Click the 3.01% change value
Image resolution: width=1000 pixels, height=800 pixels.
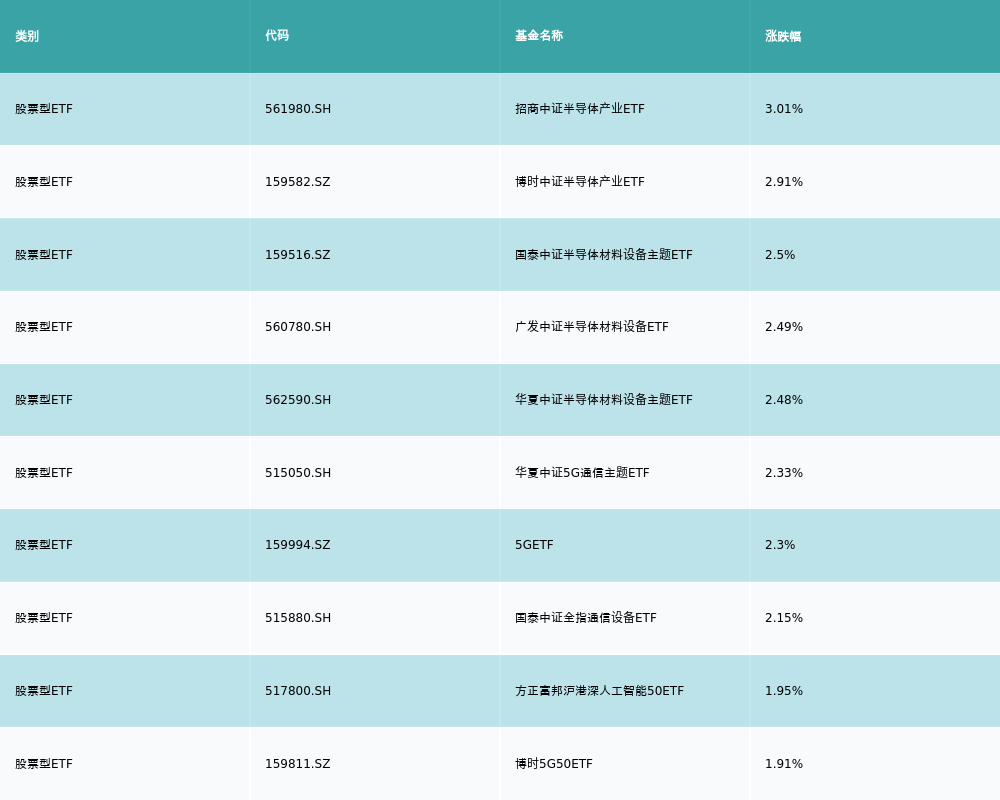coord(784,109)
